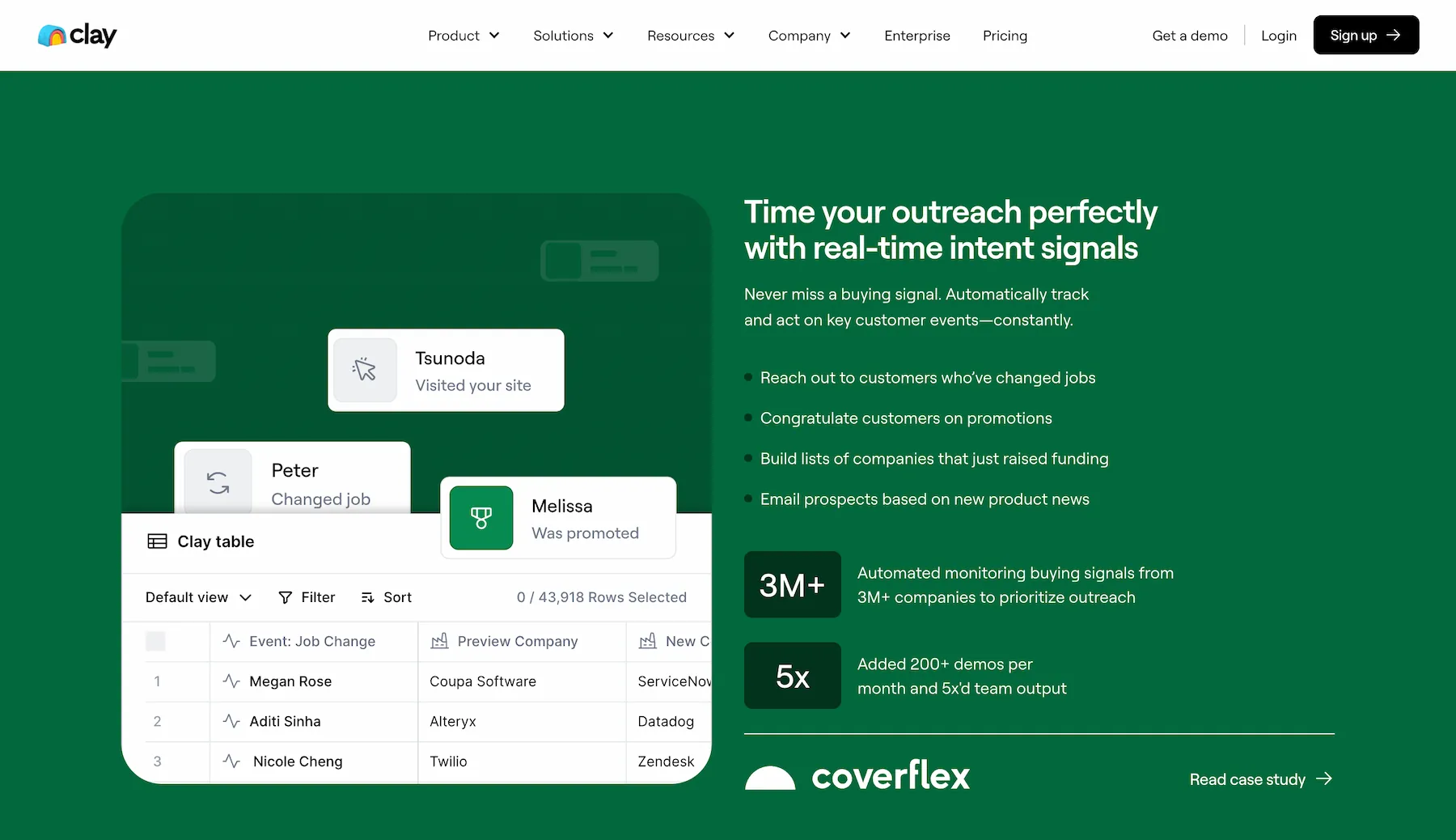1456x840 pixels.
Task: Open the Pricing page
Action: coord(1005,36)
